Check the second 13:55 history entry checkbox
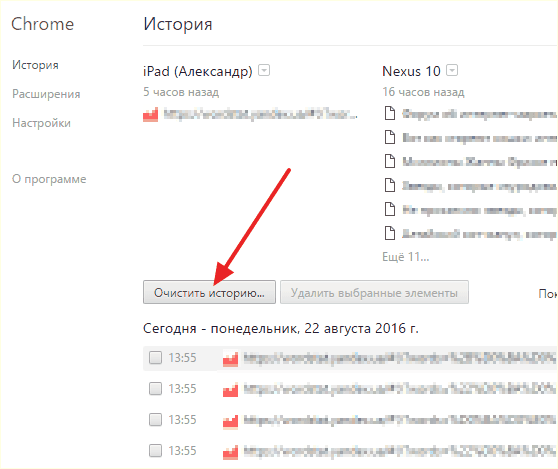This screenshot has width=558, height=469. (156, 389)
